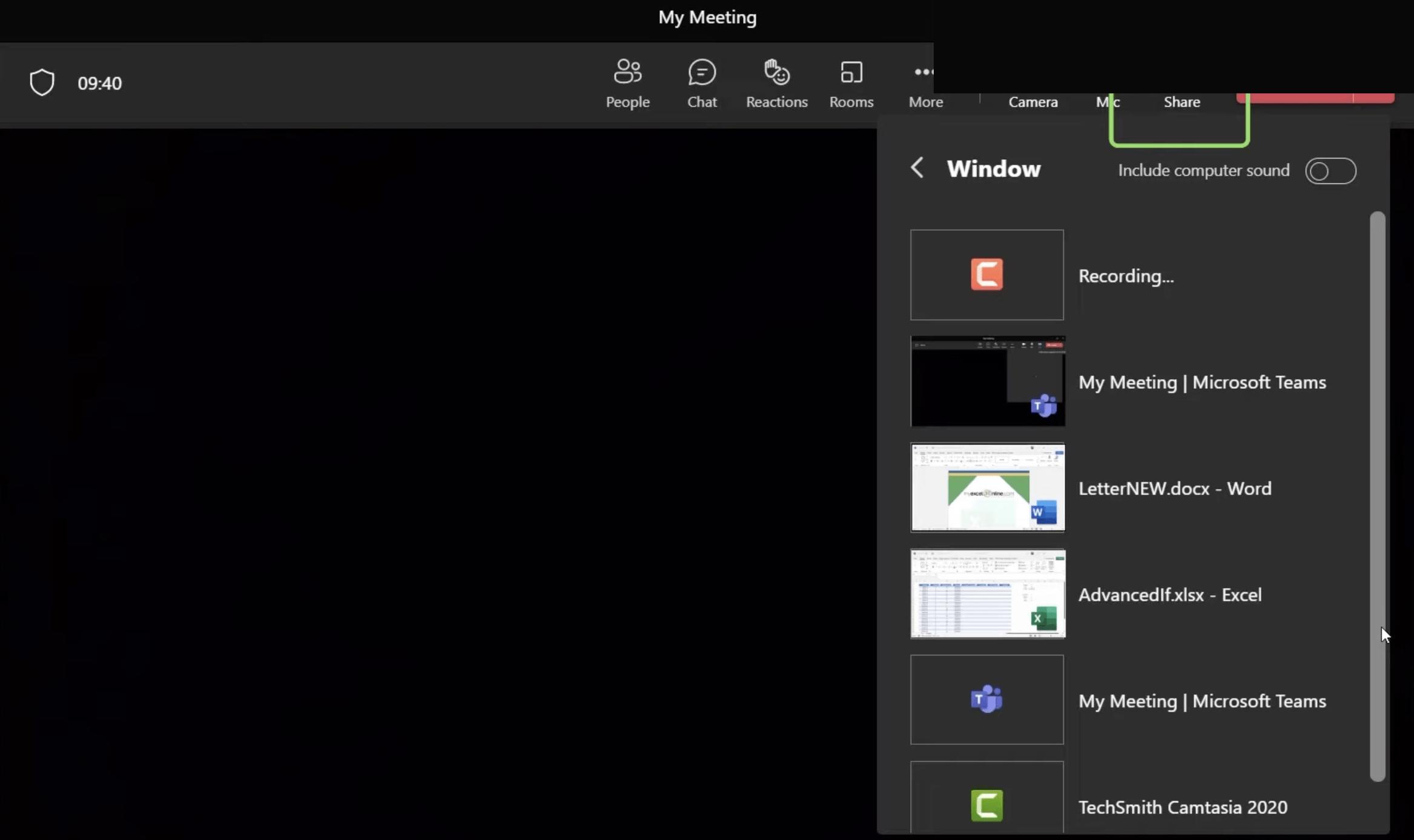The height and width of the screenshot is (840, 1414).
Task: Select the Recording... window thumbnail
Action: (x=986, y=274)
